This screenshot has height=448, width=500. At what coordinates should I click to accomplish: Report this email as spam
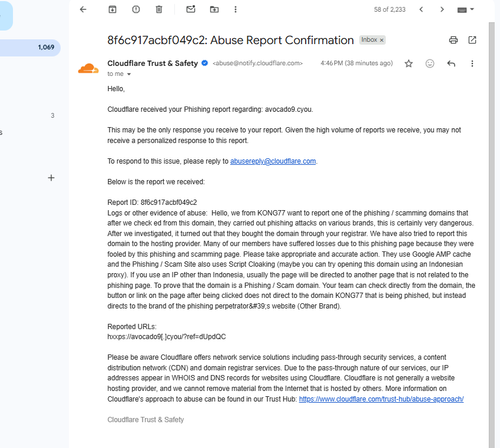[x=136, y=9]
